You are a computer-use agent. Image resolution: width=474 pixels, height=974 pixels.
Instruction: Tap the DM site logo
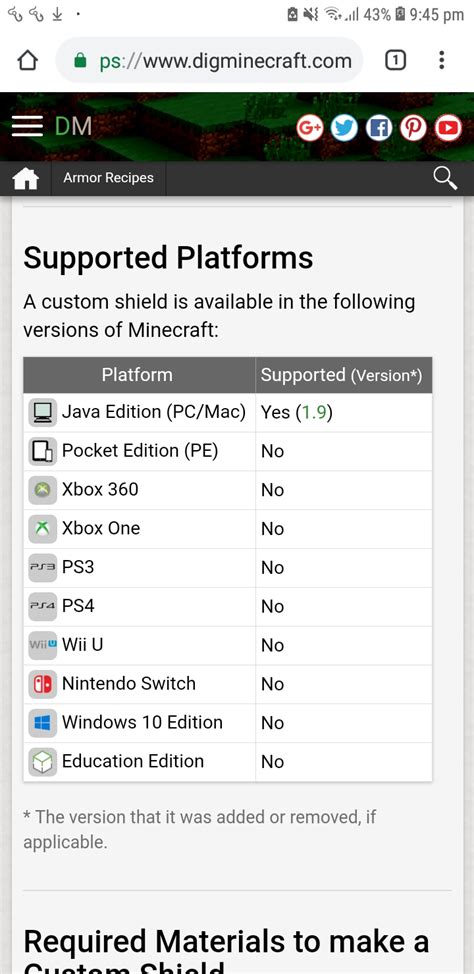tap(73, 126)
